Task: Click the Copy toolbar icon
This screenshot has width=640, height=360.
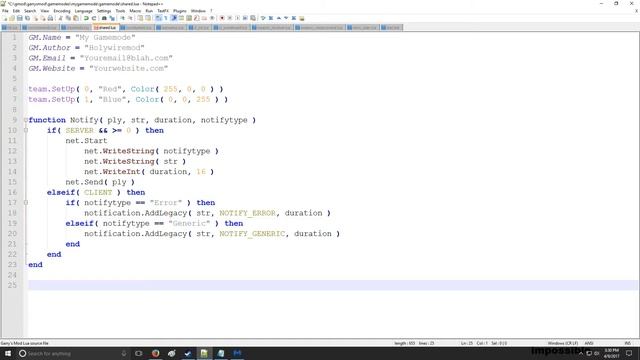Action: pyautogui.click(x=68, y=18)
